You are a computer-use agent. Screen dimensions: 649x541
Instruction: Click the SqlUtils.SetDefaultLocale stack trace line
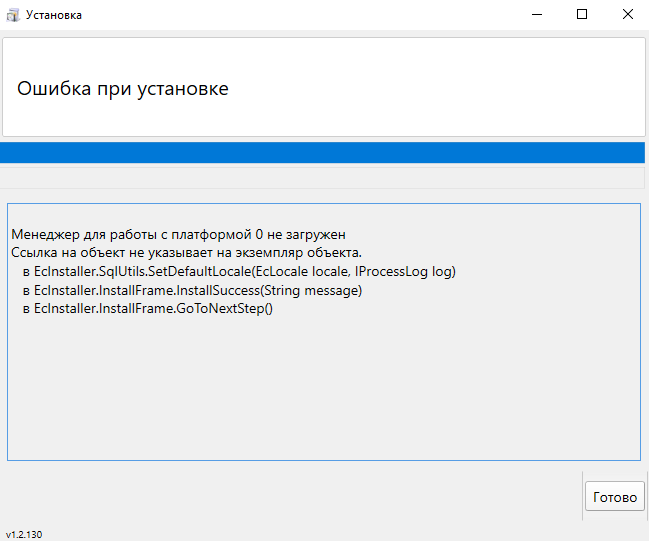click(x=239, y=272)
